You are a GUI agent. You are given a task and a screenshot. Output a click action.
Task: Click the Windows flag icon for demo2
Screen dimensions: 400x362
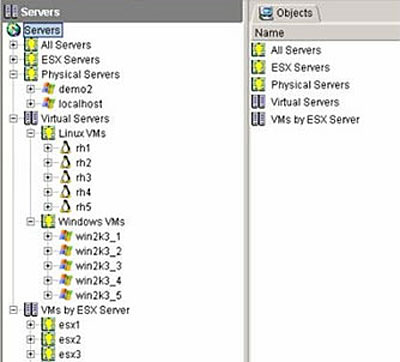(x=48, y=89)
